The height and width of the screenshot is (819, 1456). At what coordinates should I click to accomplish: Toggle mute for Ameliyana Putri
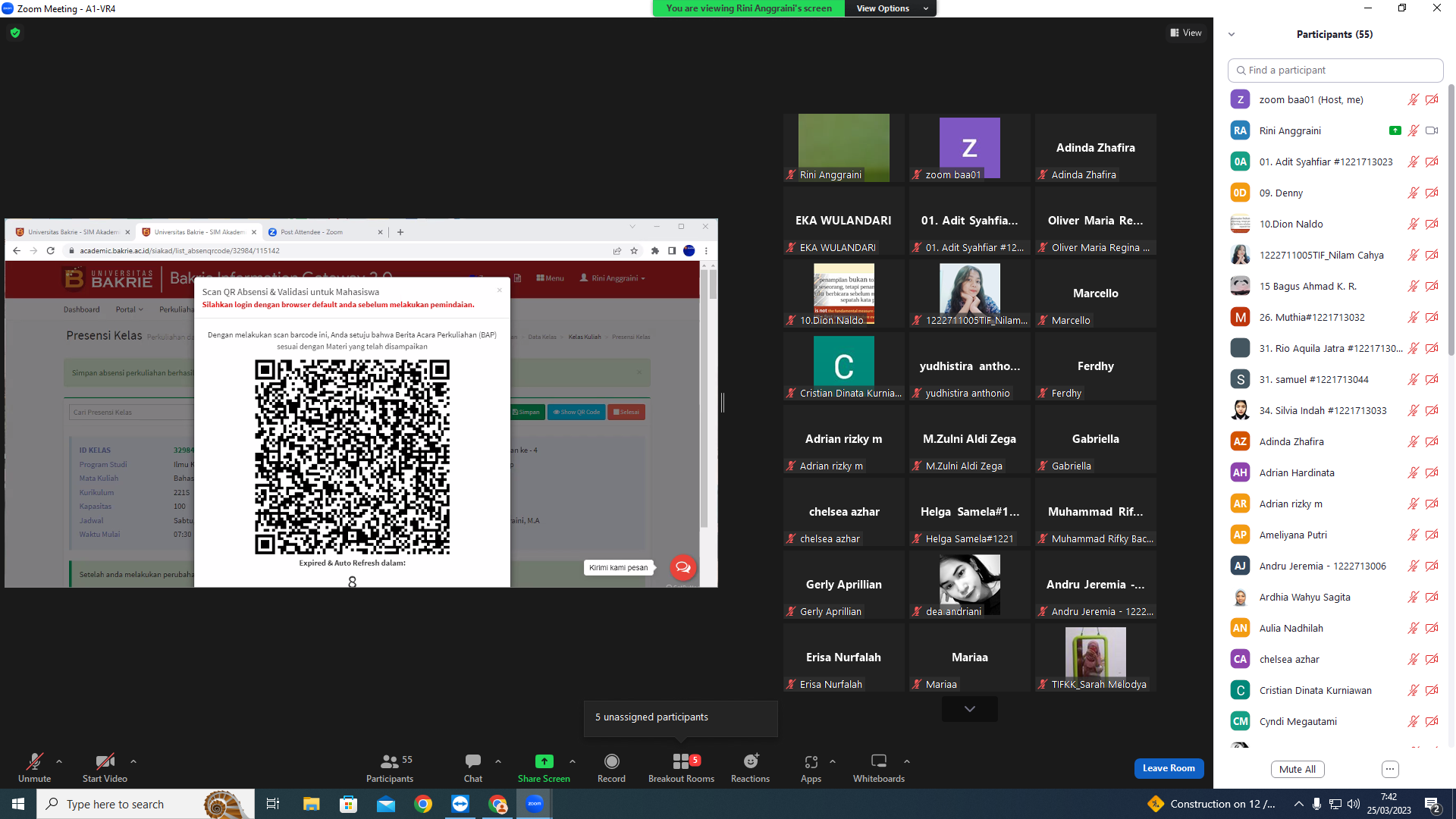(x=1414, y=535)
